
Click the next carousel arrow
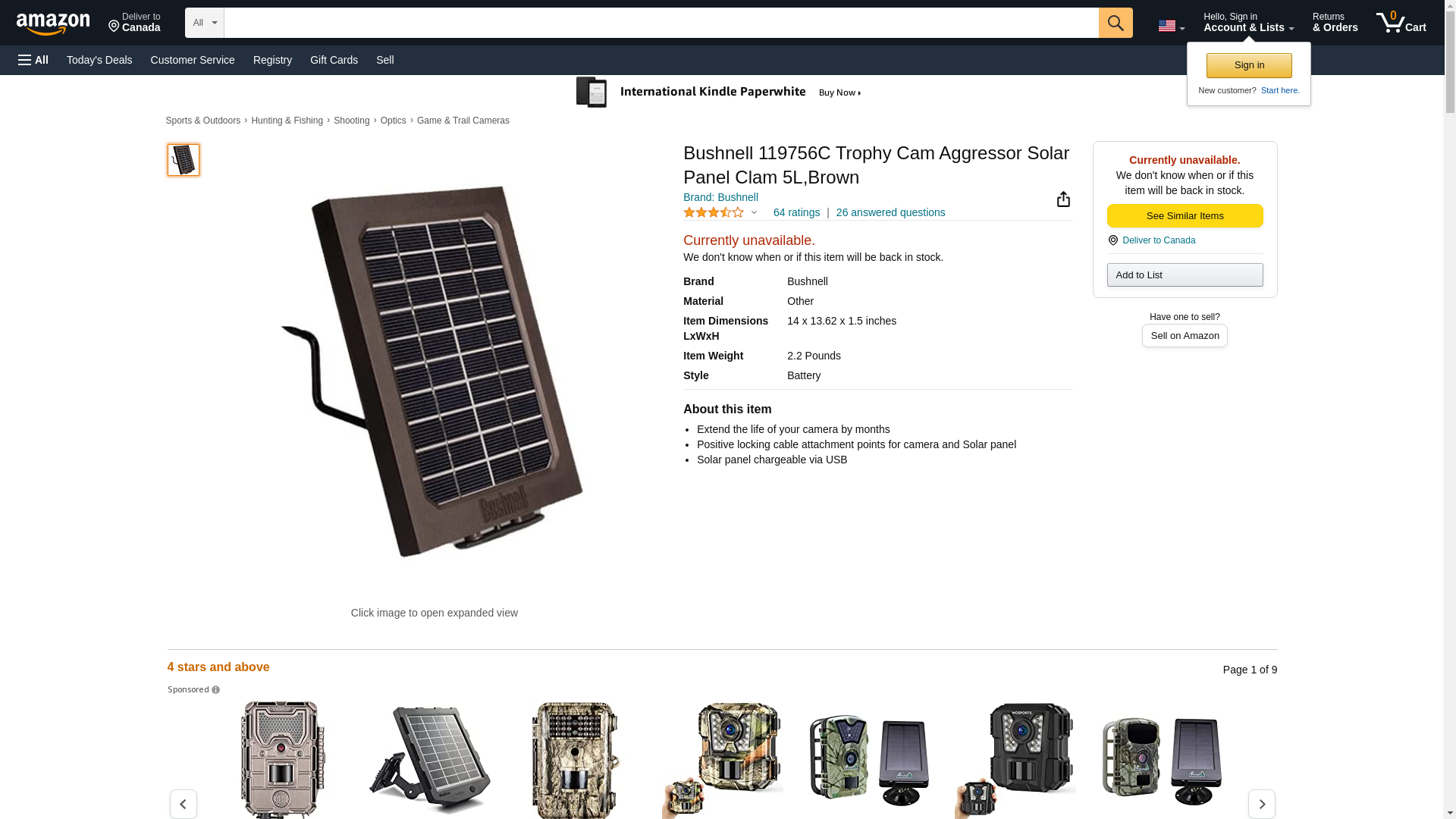pos(1261,804)
